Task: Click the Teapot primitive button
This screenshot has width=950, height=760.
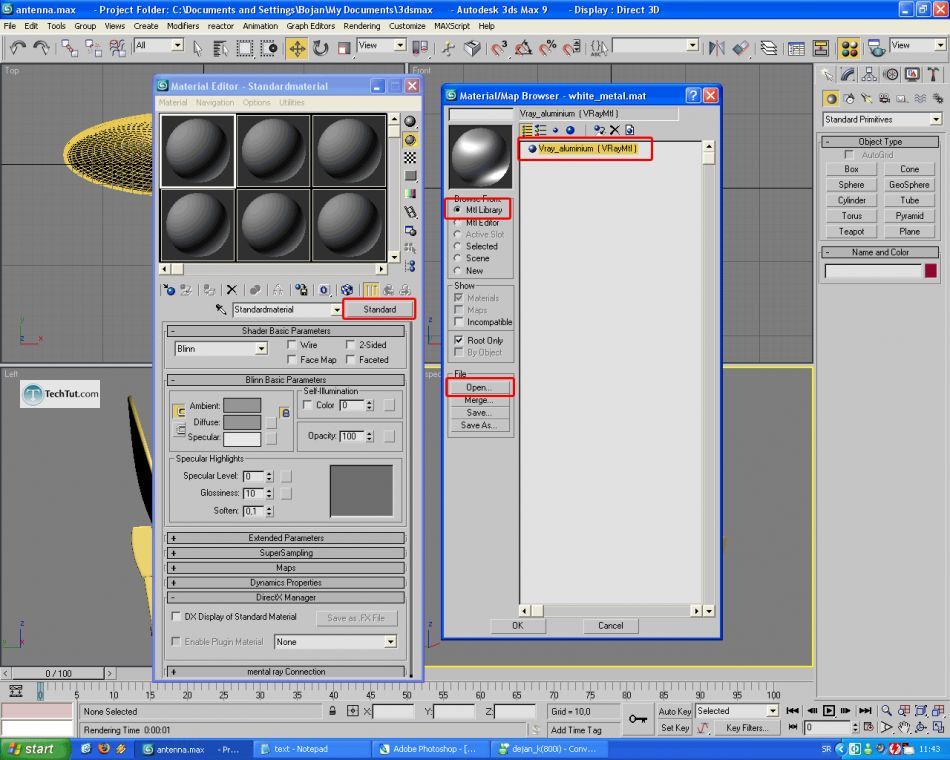Action: click(851, 232)
